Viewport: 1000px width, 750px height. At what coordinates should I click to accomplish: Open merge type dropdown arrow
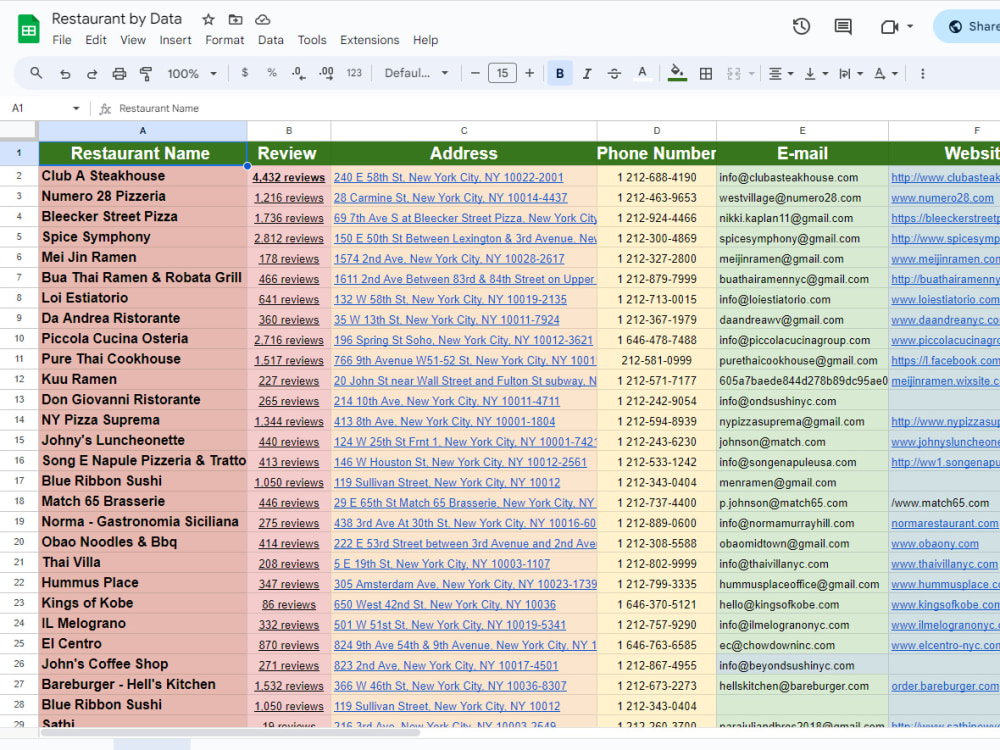pyautogui.click(x=752, y=74)
